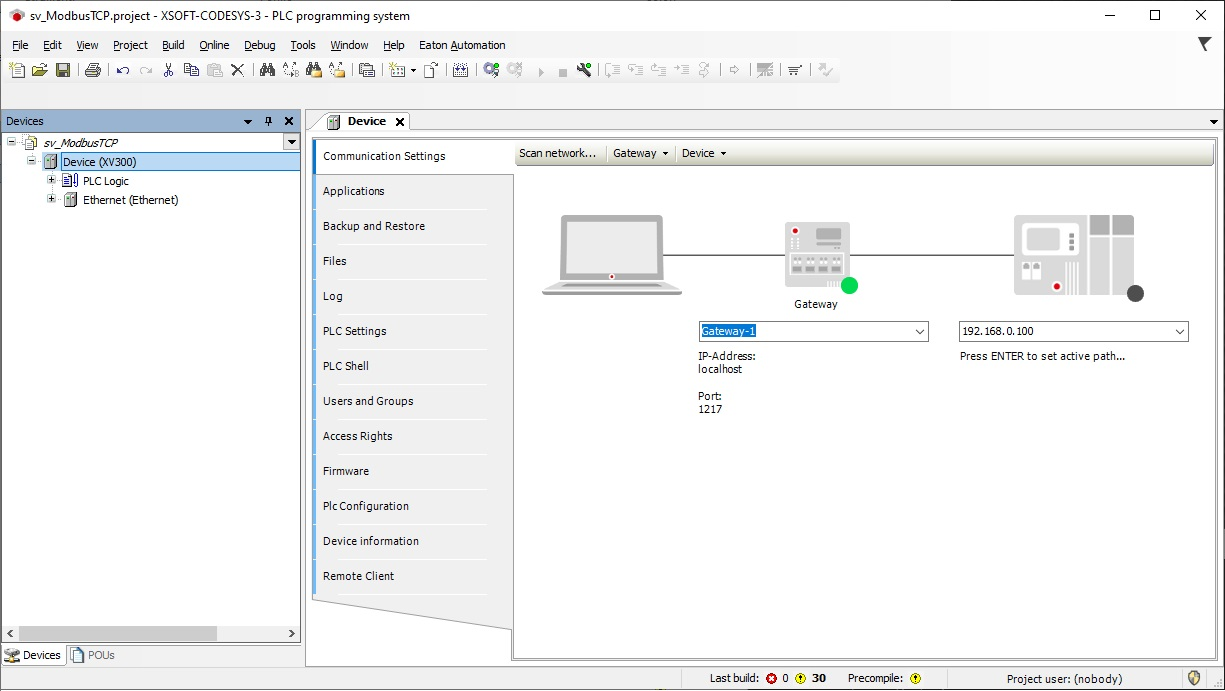Screen dimensions: 1225x691
Task: Click the Project user: (nobody) status text
Action: [1064, 679]
